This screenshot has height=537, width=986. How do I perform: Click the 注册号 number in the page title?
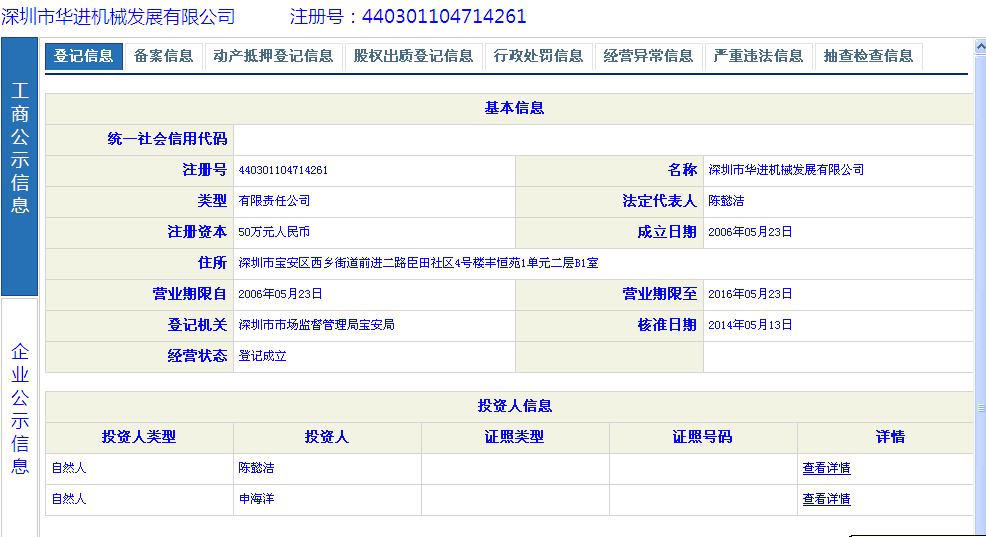[x=443, y=17]
